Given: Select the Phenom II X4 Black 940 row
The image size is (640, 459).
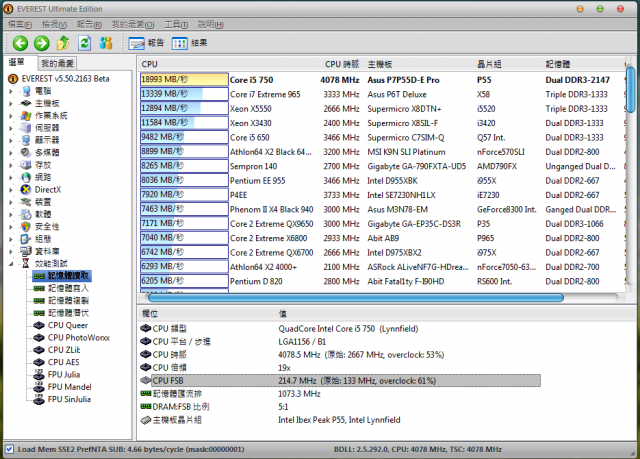Looking at the screenshot, I should coord(382,209).
